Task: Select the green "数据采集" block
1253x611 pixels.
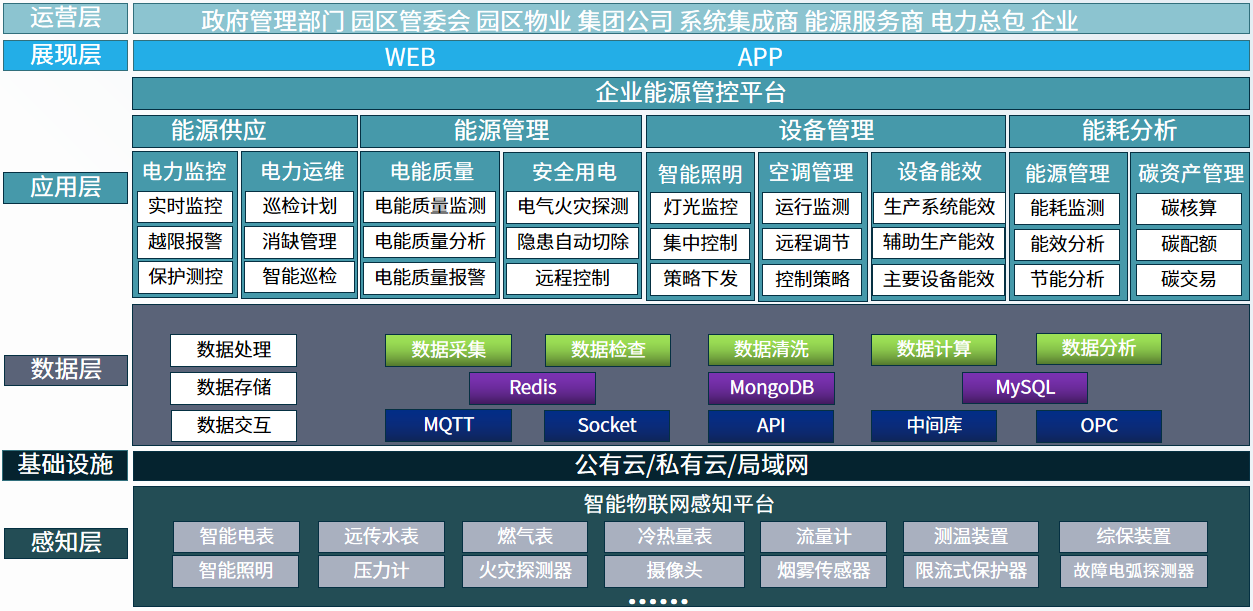Action: (449, 349)
